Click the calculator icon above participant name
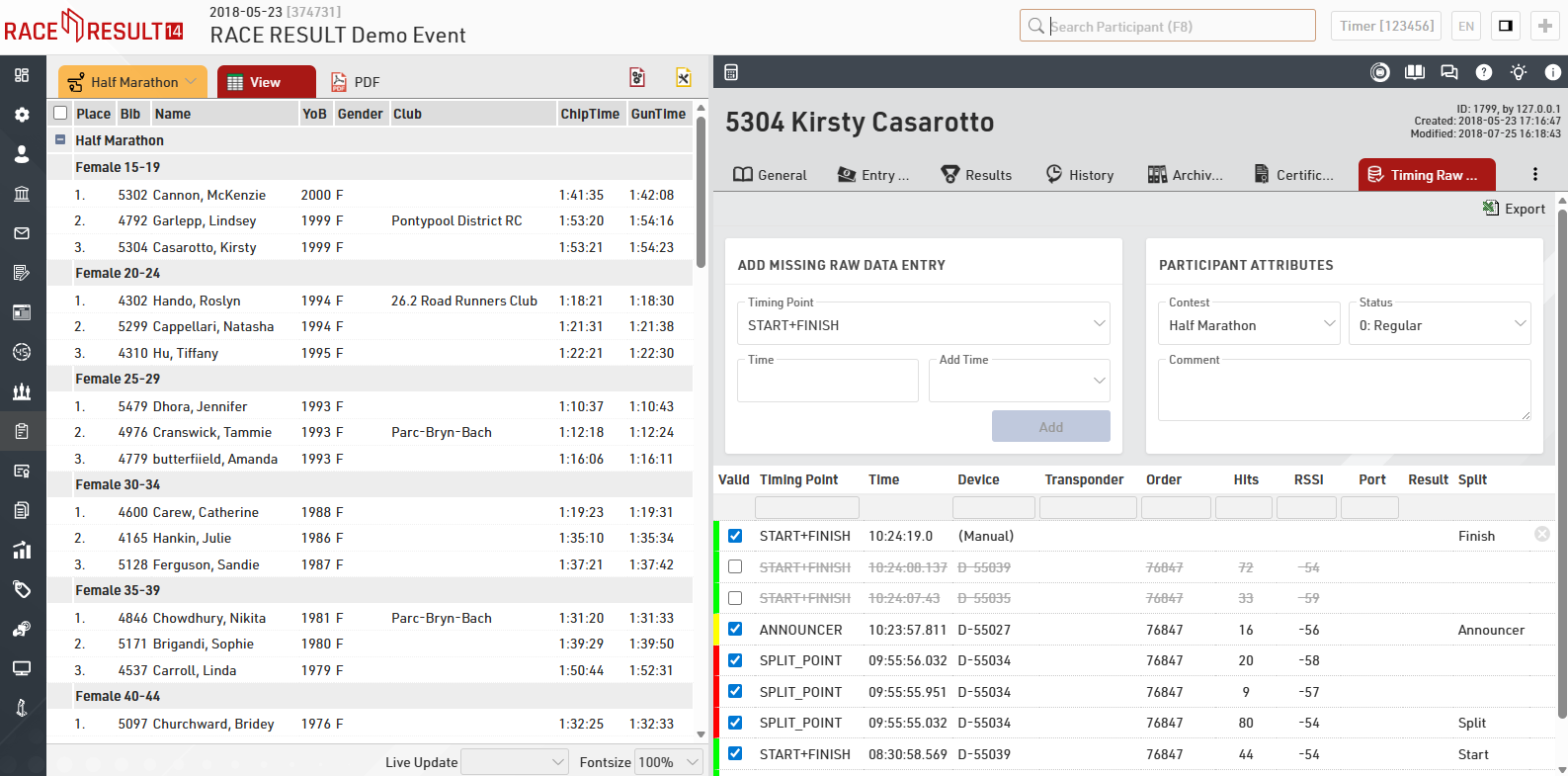Image resolution: width=1568 pixels, height=776 pixels. tap(731, 72)
